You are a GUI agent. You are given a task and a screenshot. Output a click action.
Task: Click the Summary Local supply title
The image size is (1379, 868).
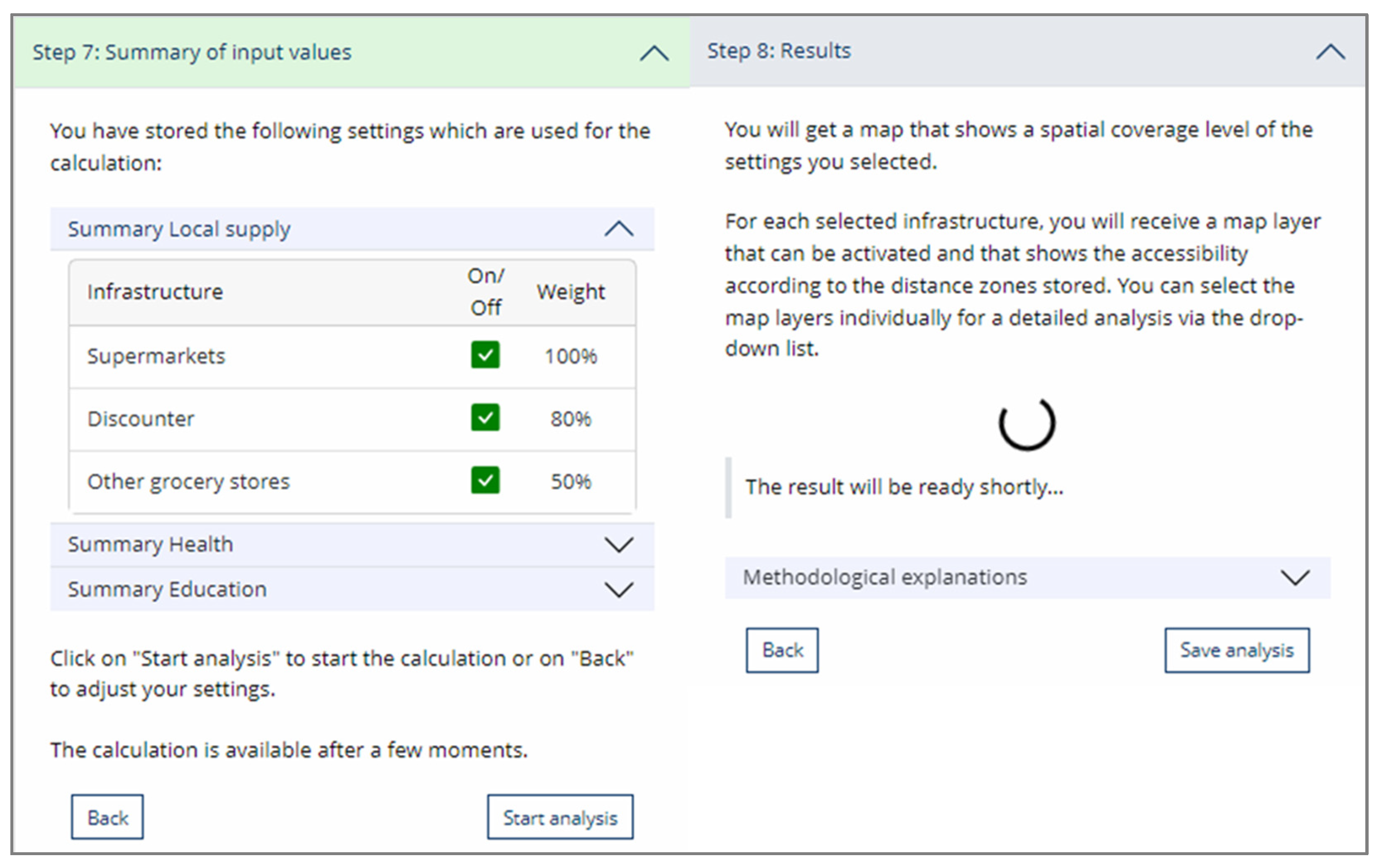tap(179, 229)
